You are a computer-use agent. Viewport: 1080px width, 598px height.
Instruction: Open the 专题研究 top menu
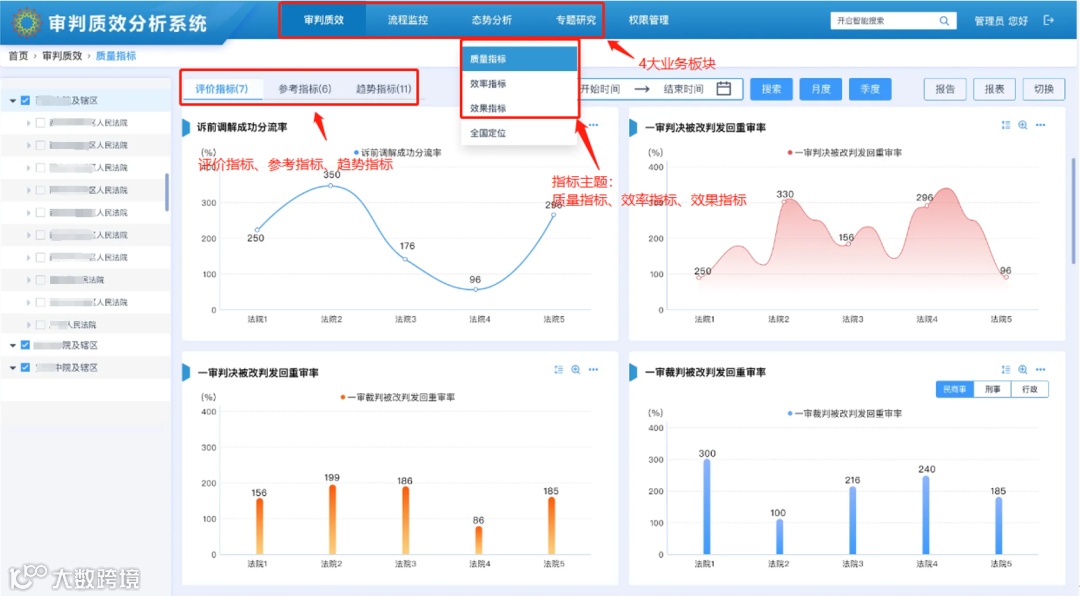pos(575,20)
